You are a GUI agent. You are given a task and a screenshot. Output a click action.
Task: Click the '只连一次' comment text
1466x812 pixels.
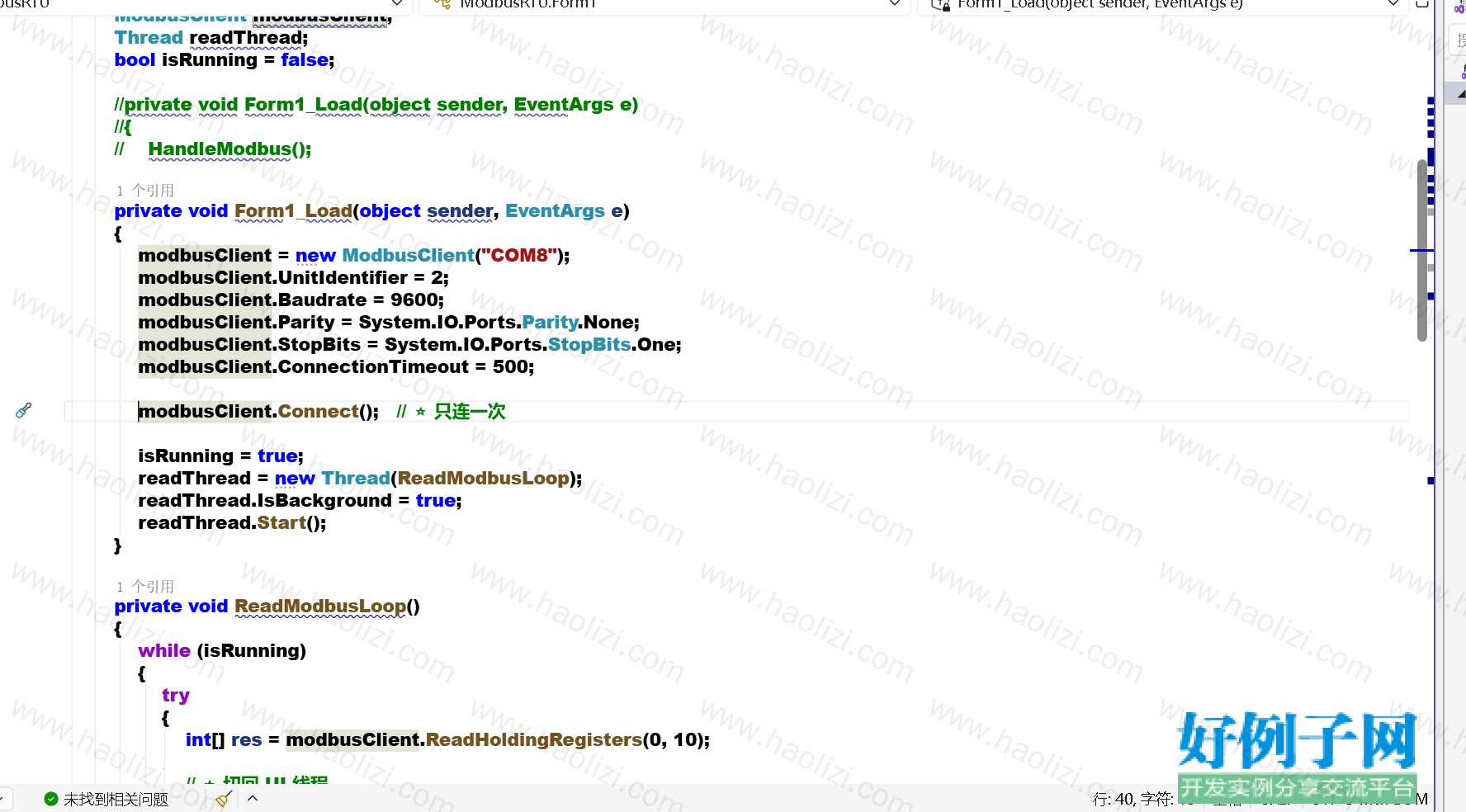tap(470, 411)
